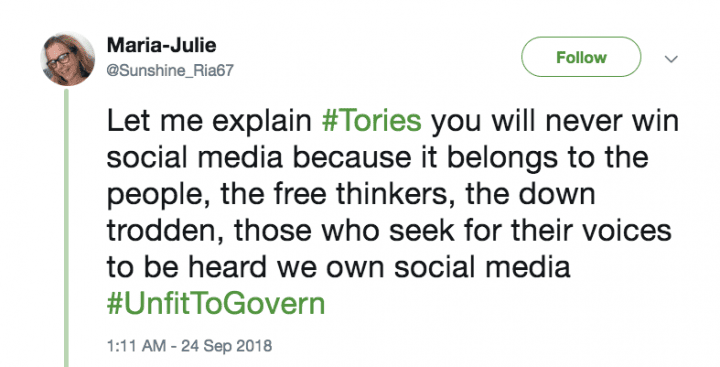
Task: Select the green thread line below avatar
Action: [66, 228]
